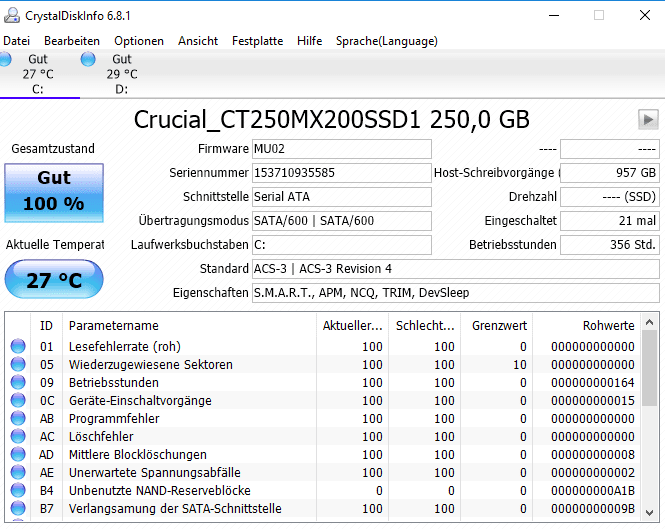Click status orb for Lesefehlerrate (roh)
This screenshot has width=665, height=529.
pos(18,346)
